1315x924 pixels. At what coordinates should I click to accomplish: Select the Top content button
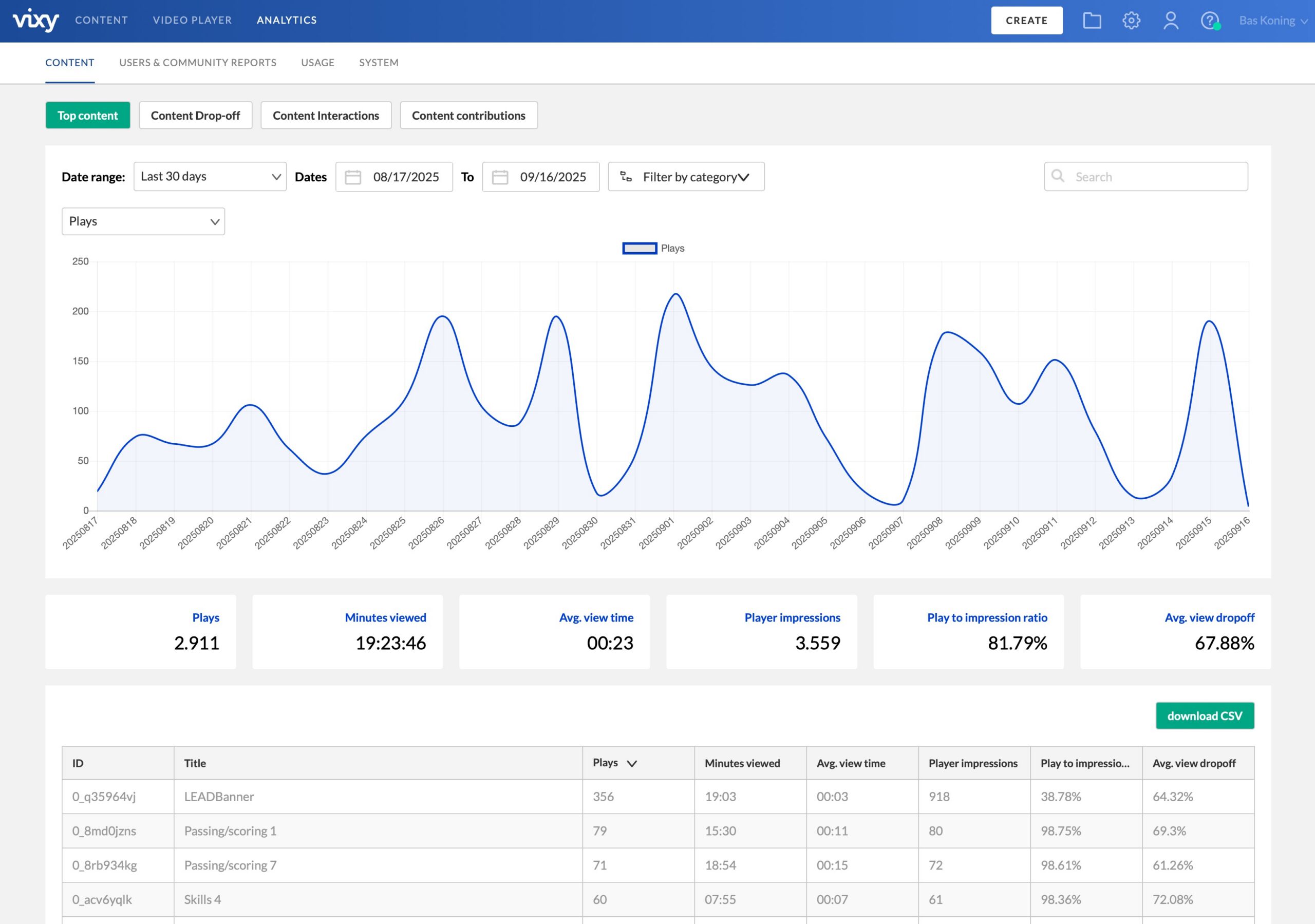tap(88, 115)
